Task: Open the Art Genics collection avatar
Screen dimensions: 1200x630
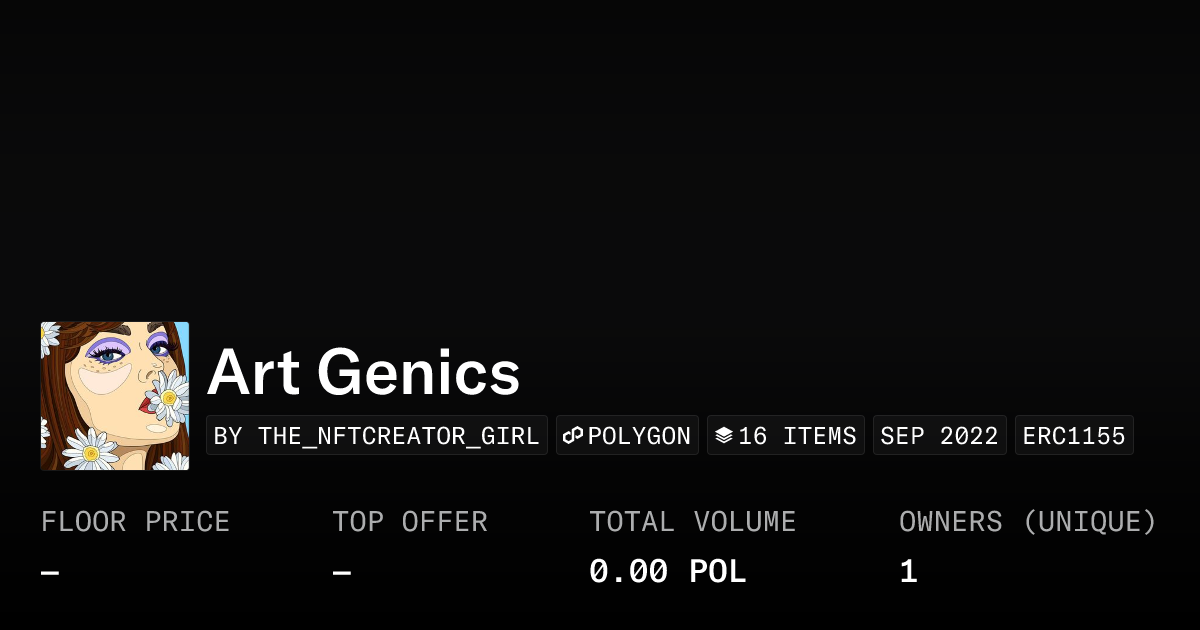Action: (x=115, y=396)
